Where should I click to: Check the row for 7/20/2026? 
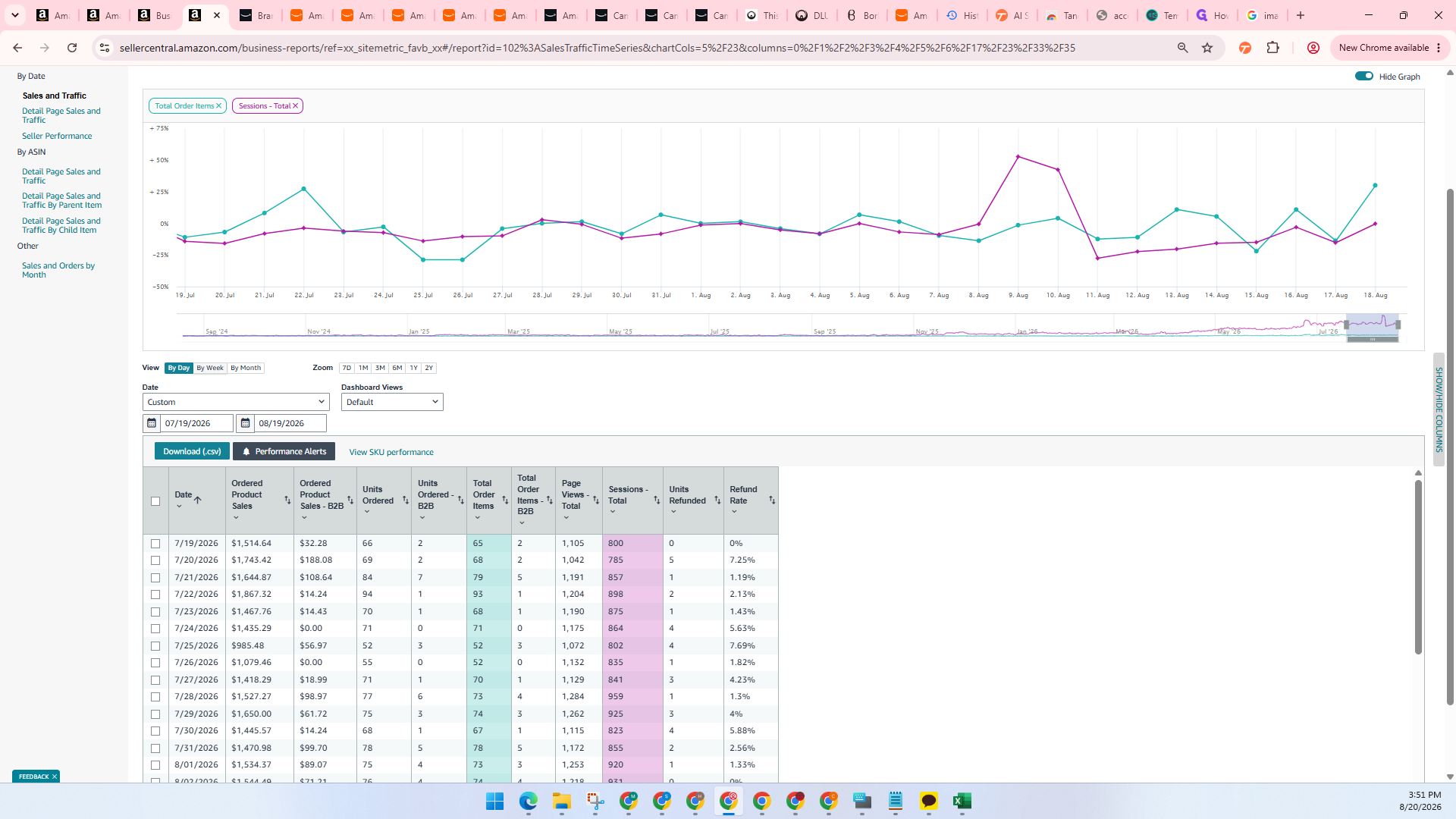coord(155,560)
